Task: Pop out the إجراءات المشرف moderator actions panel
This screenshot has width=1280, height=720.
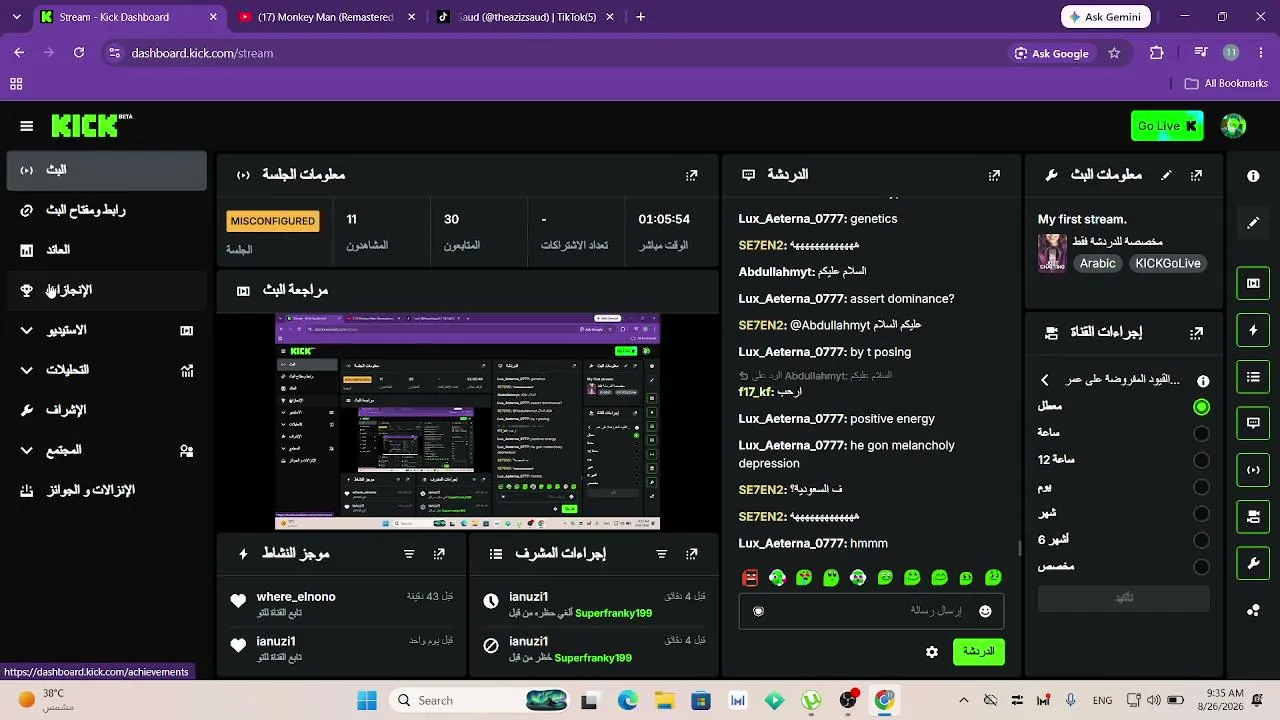Action: pos(691,554)
